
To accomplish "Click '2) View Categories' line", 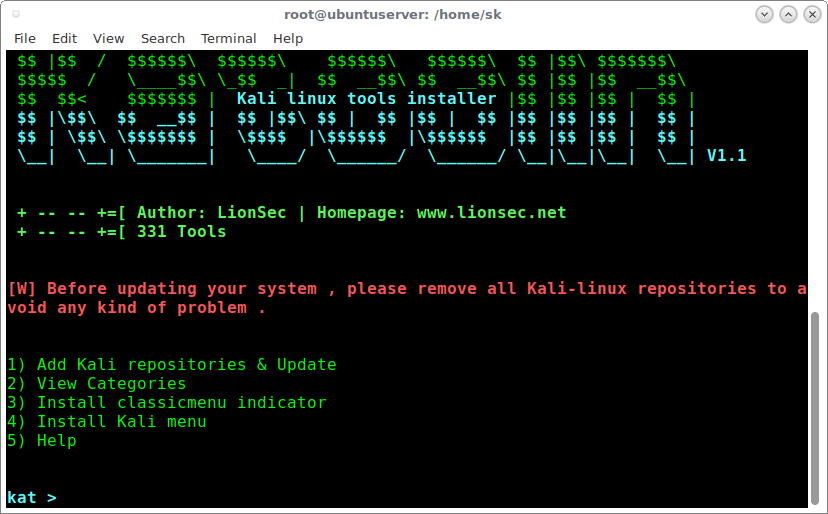I will (97, 384).
